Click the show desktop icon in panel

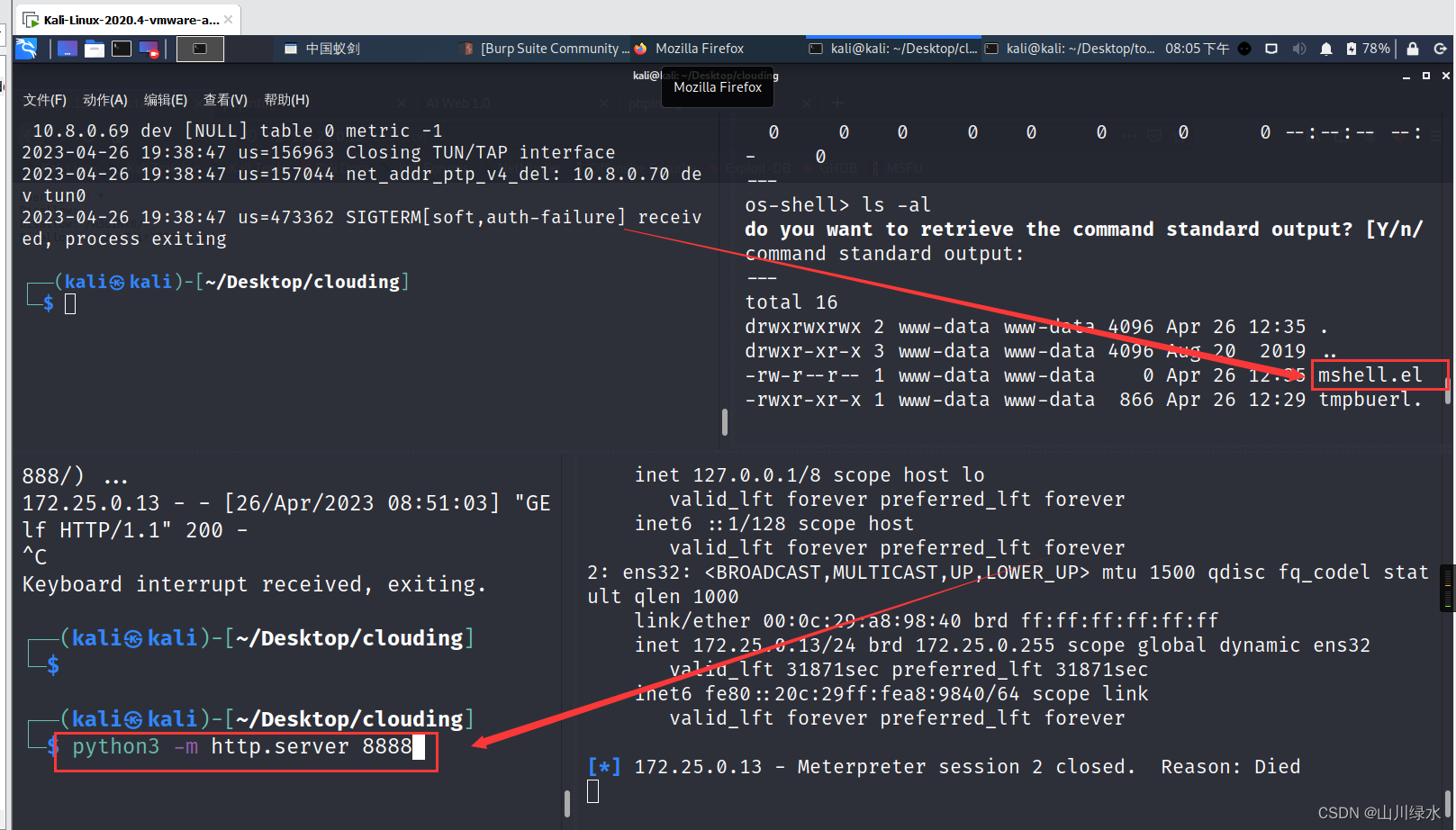(x=68, y=49)
